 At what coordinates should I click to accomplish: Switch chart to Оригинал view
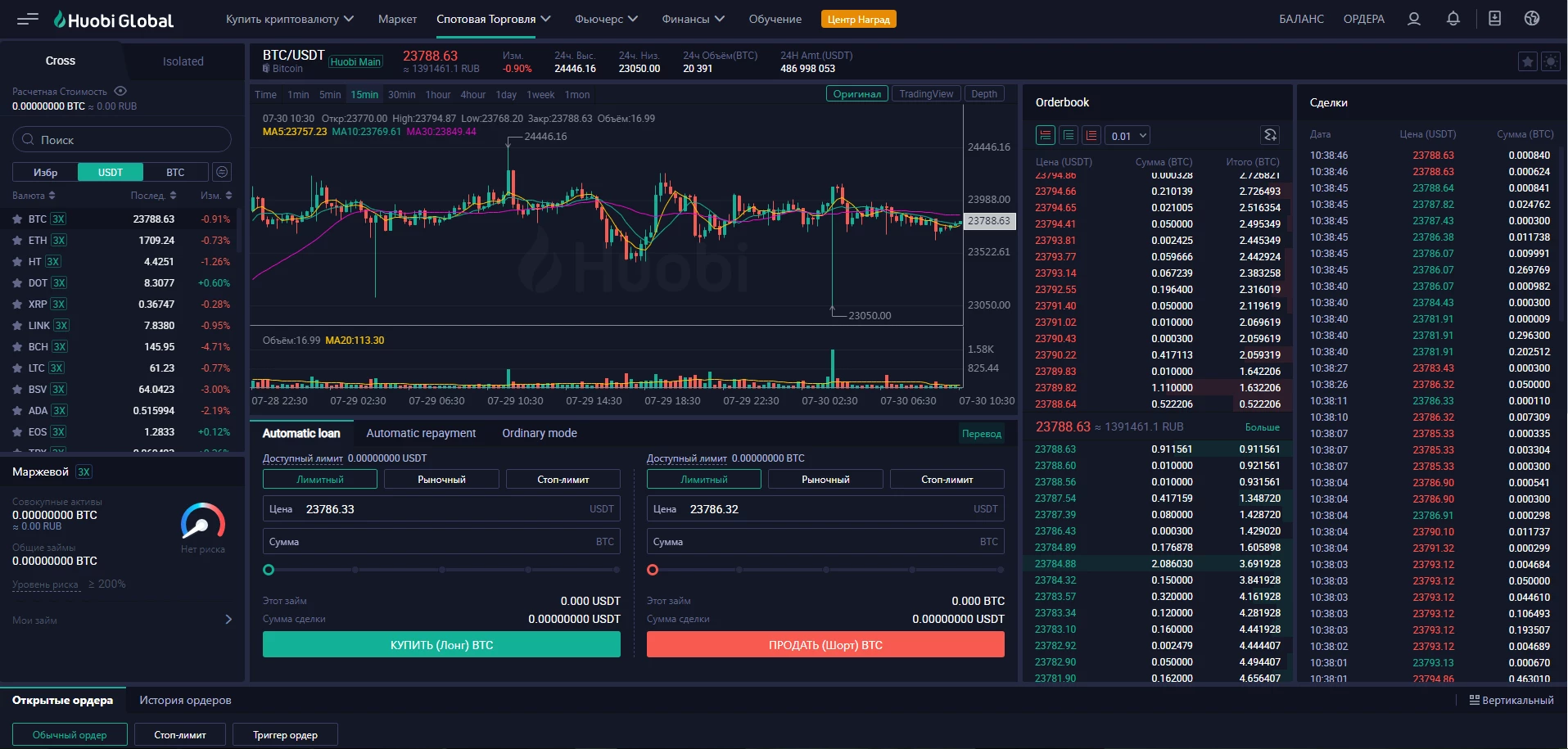coord(856,94)
